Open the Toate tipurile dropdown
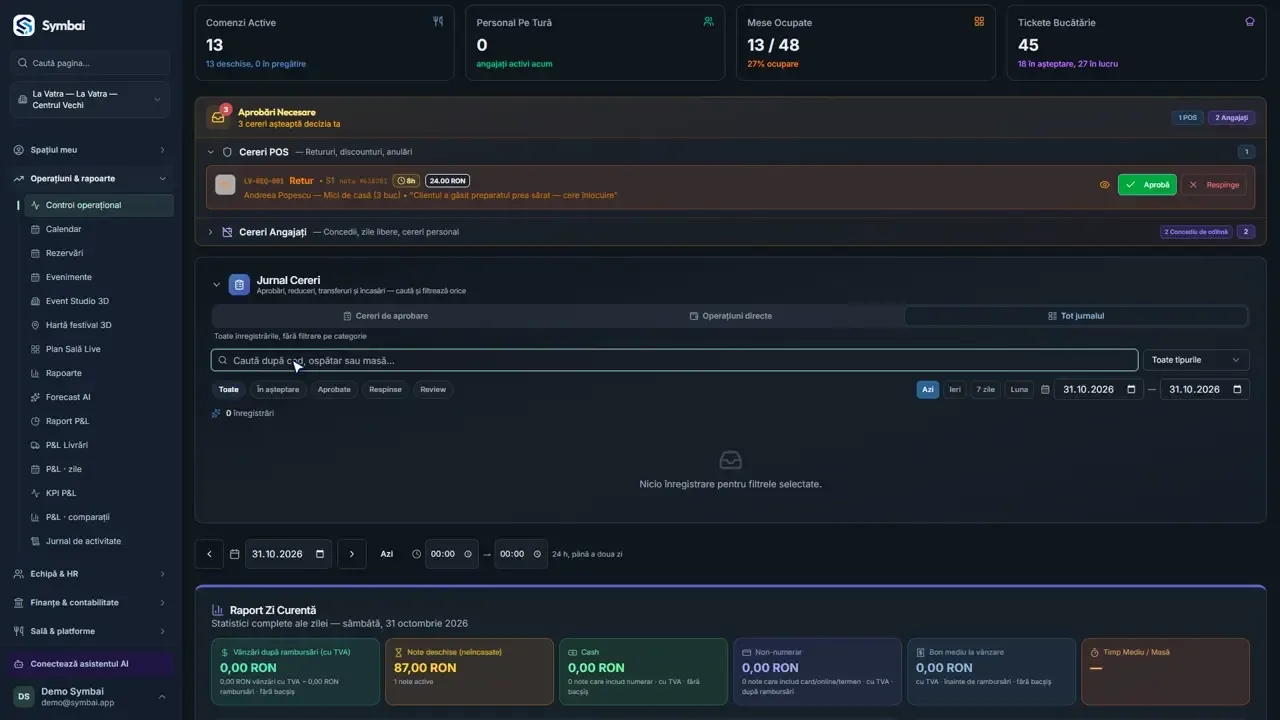1280x720 pixels. [1196, 360]
